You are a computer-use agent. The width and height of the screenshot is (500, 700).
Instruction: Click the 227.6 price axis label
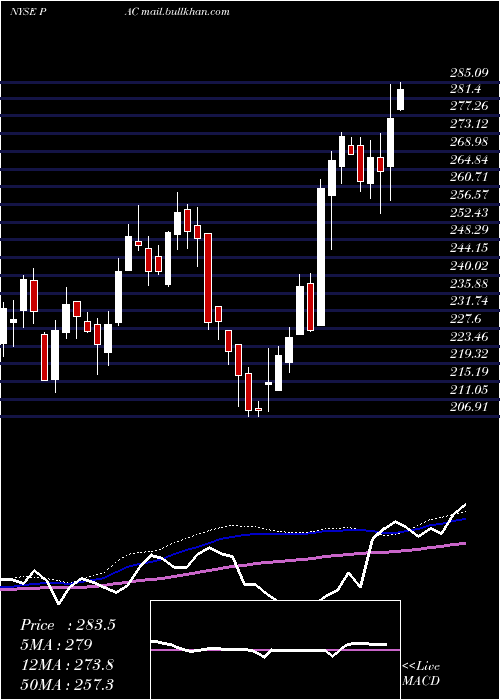465,319
